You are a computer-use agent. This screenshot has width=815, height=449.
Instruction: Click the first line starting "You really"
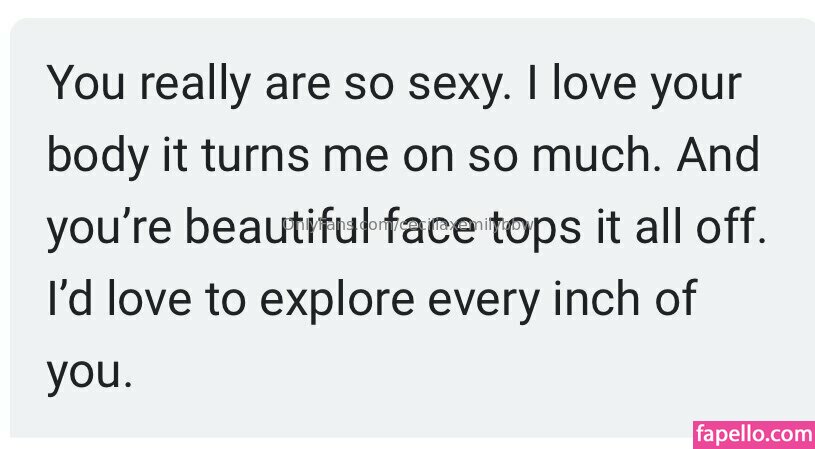[x=393, y=84]
